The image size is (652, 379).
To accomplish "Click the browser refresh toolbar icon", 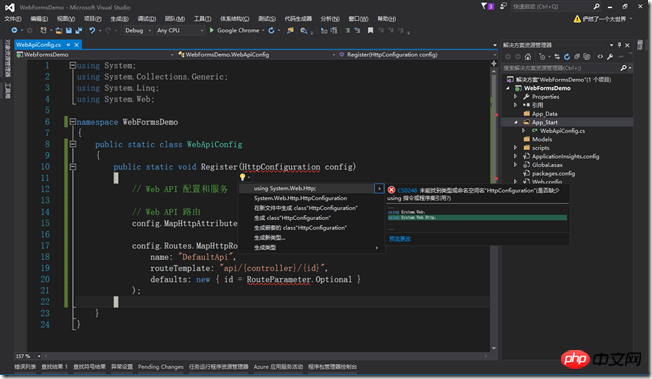I will click(271, 30).
